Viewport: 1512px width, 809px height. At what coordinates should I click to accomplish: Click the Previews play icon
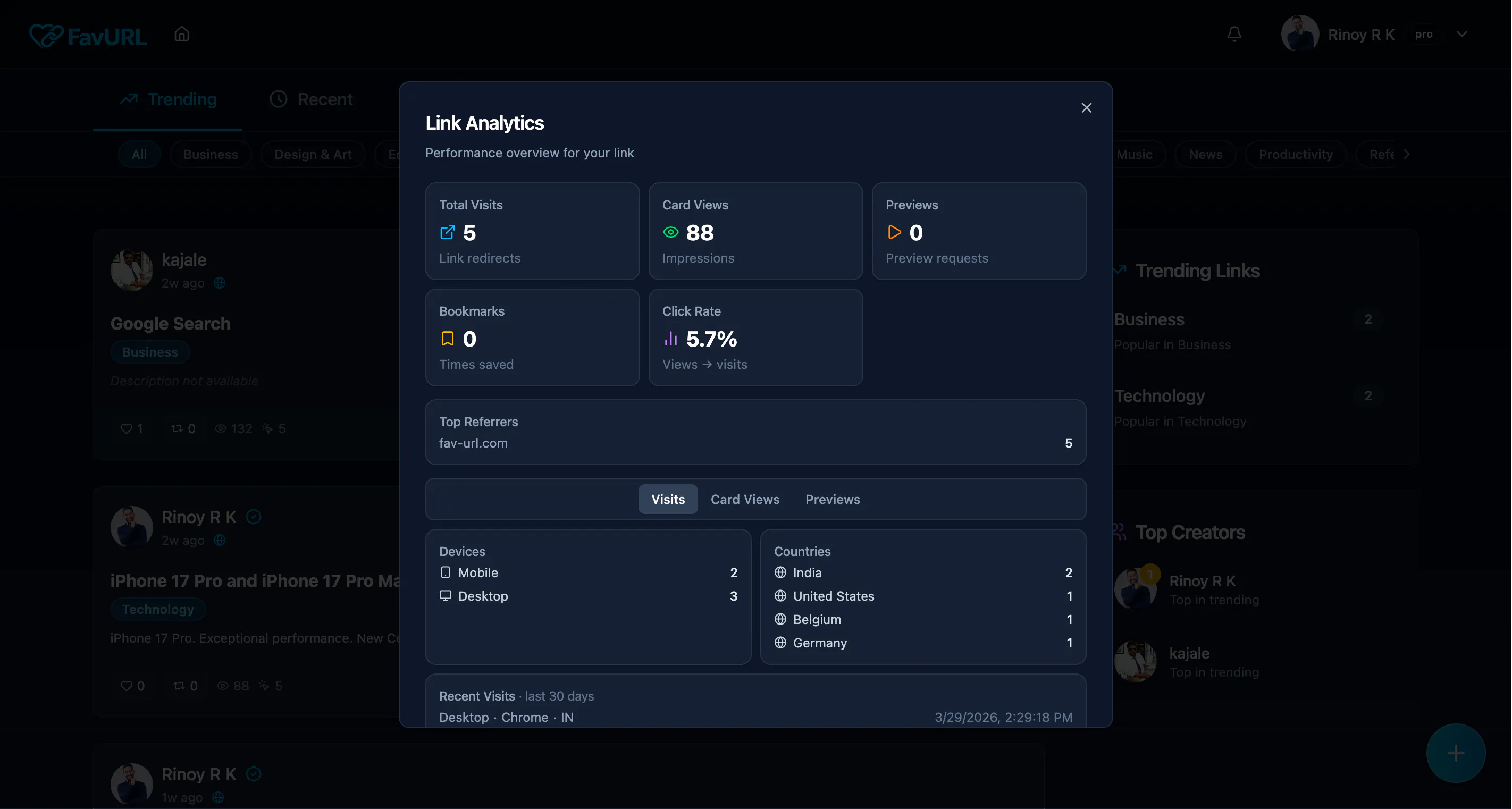pos(894,232)
